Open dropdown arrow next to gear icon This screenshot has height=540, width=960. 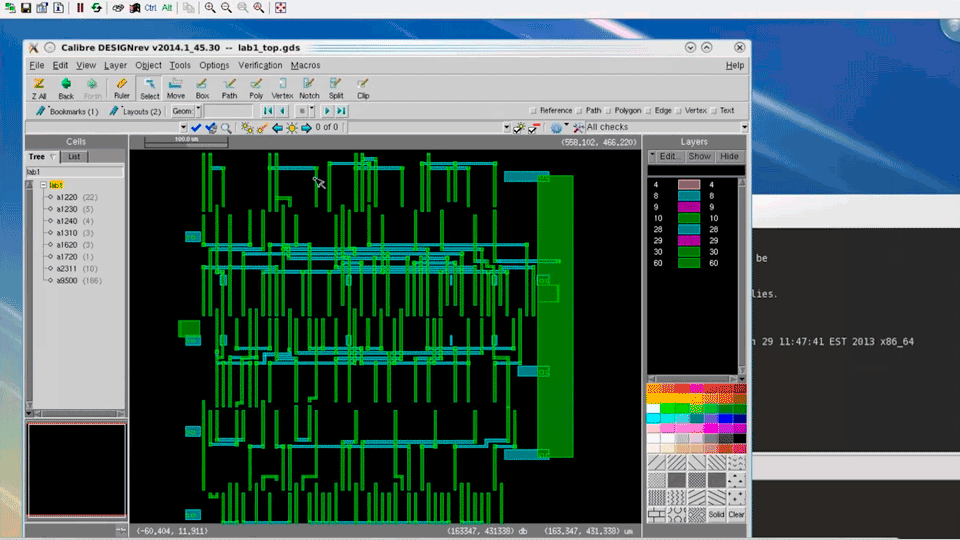[x=566, y=126]
